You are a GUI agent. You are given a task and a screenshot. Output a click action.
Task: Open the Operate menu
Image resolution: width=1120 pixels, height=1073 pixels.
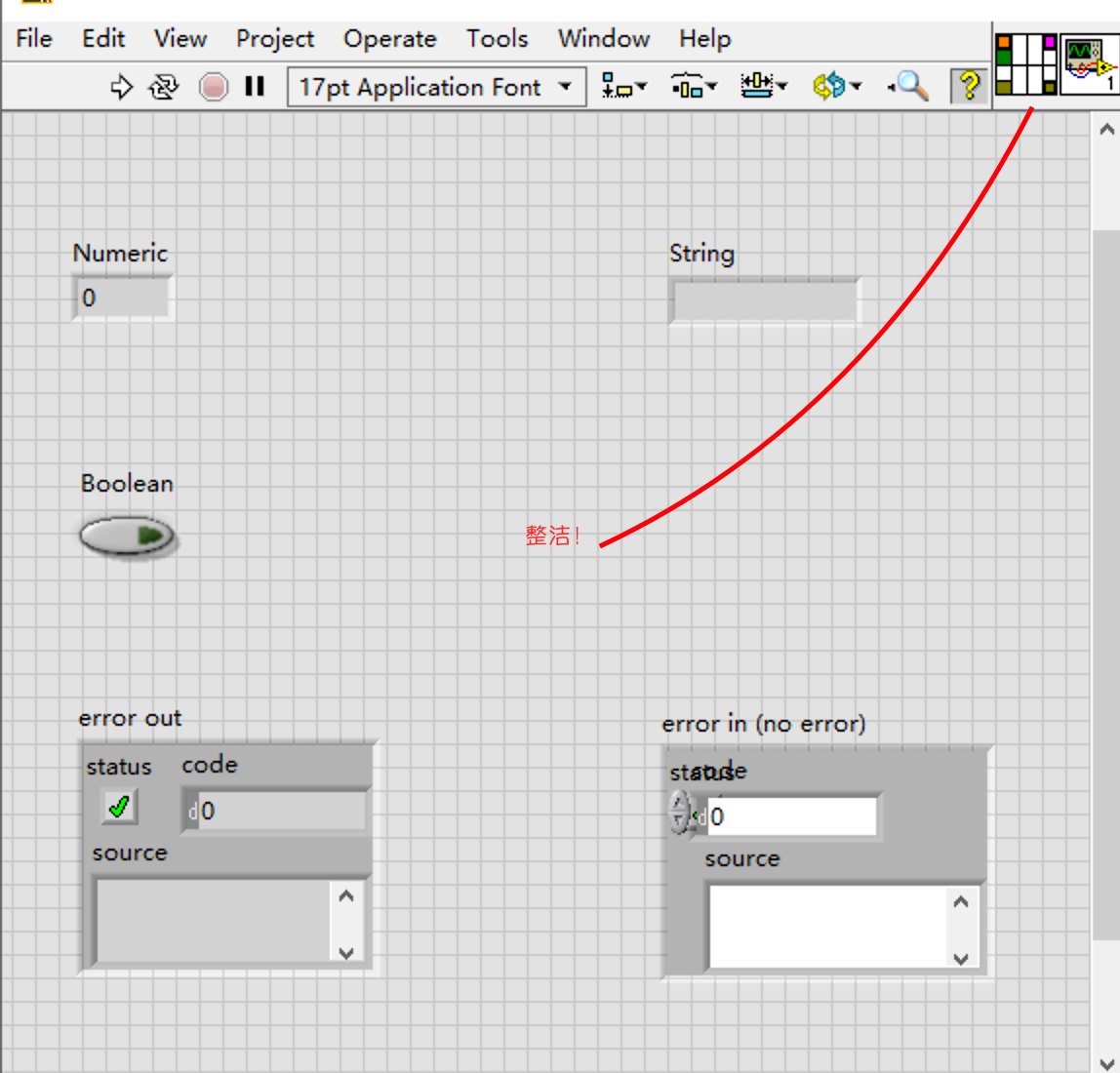389,39
